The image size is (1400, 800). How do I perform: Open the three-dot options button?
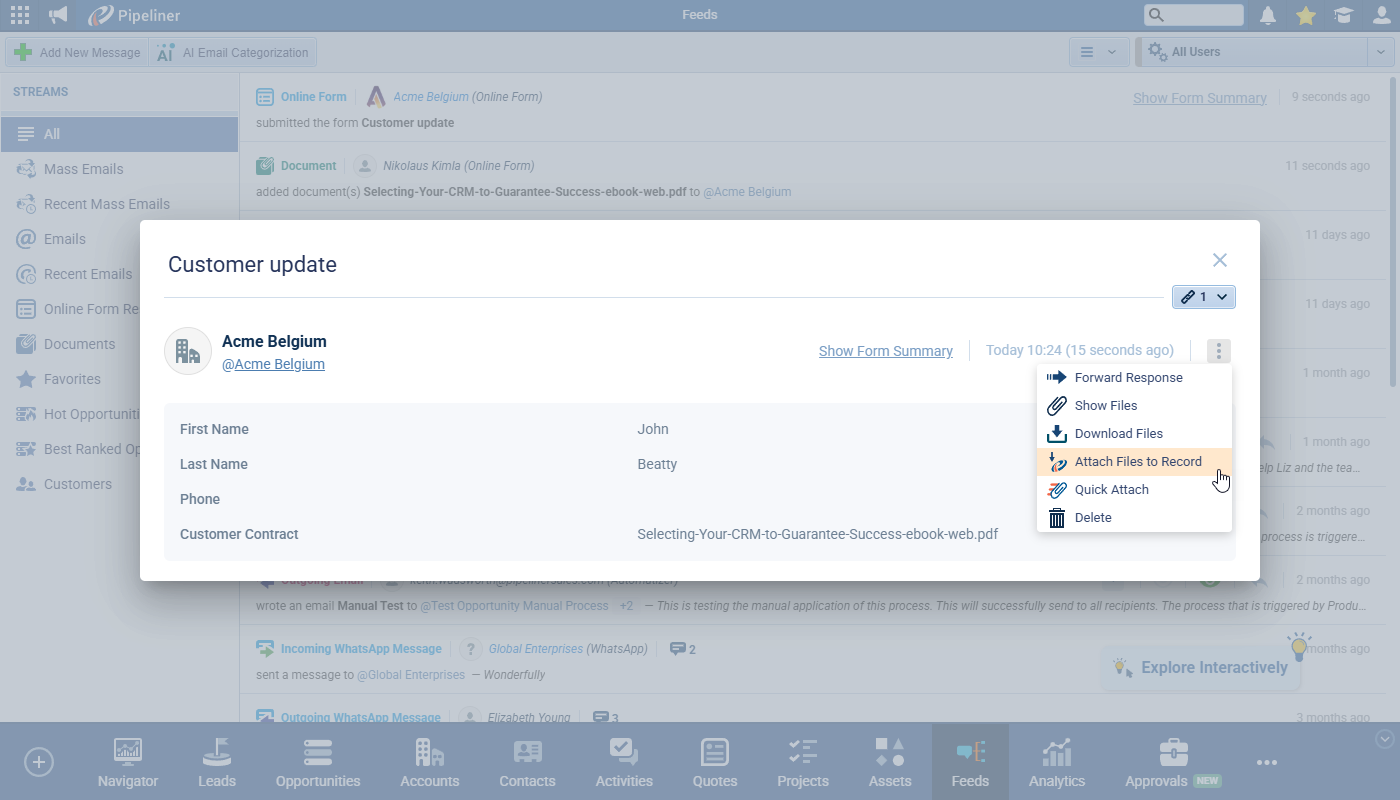[1218, 351]
